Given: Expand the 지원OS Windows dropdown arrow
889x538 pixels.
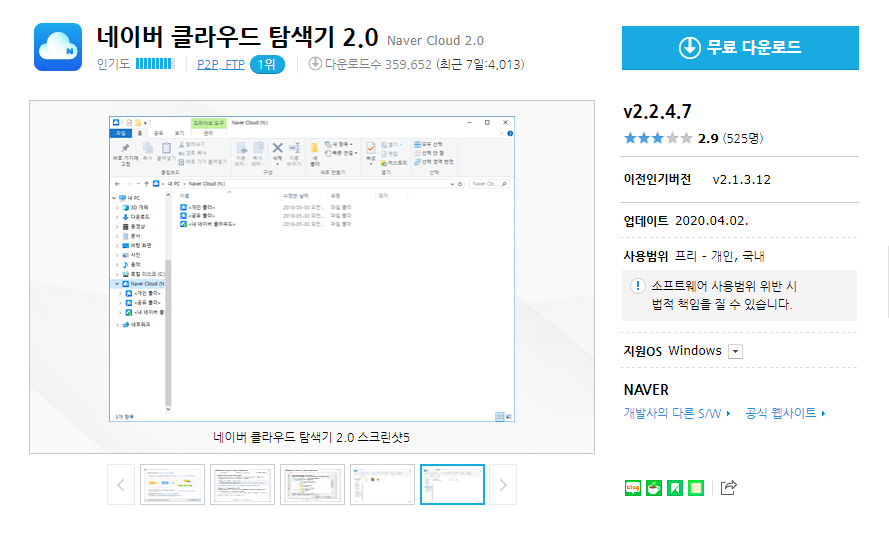Looking at the screenshot, I should click(735, 351).
